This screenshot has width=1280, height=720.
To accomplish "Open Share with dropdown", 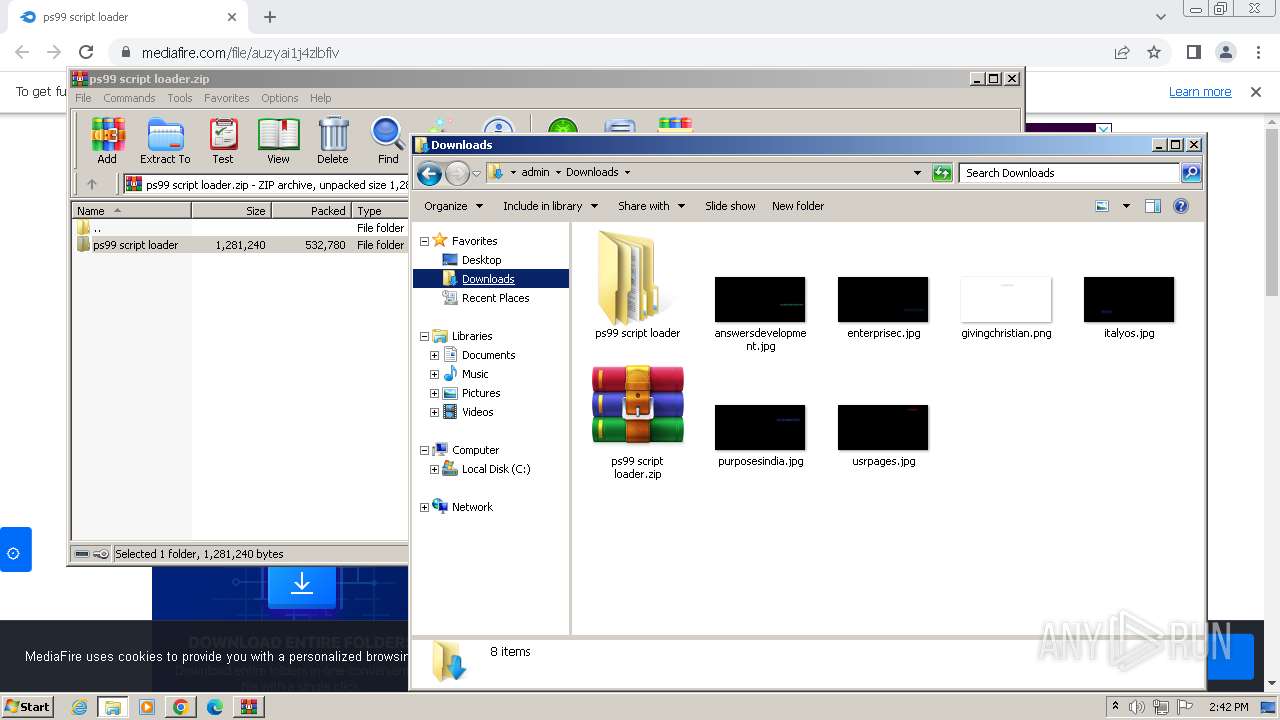I will pyautogui.click(x=651, y=206).
